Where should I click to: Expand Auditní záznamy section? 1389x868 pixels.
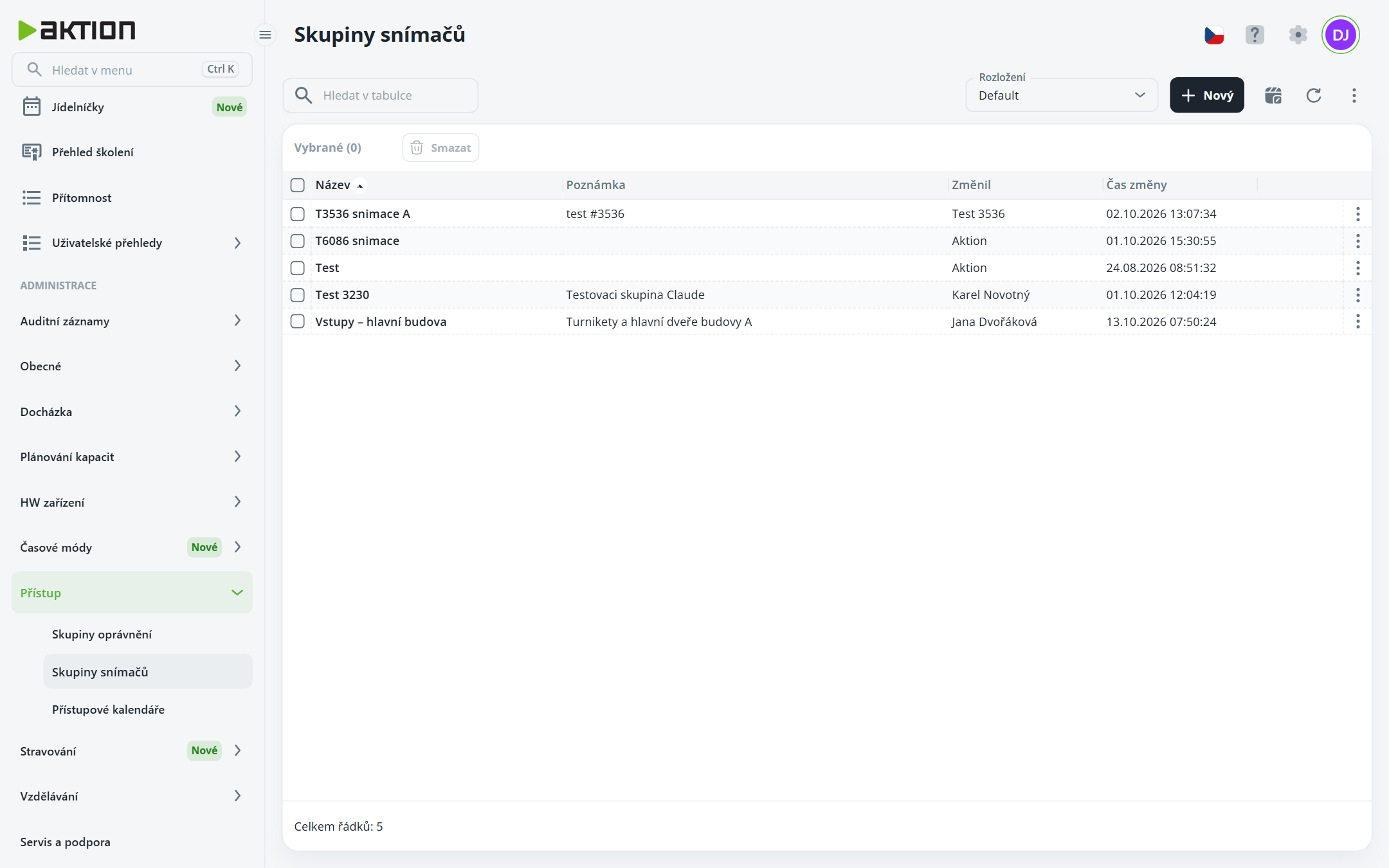pyautogui.click(x=132, y=321)
